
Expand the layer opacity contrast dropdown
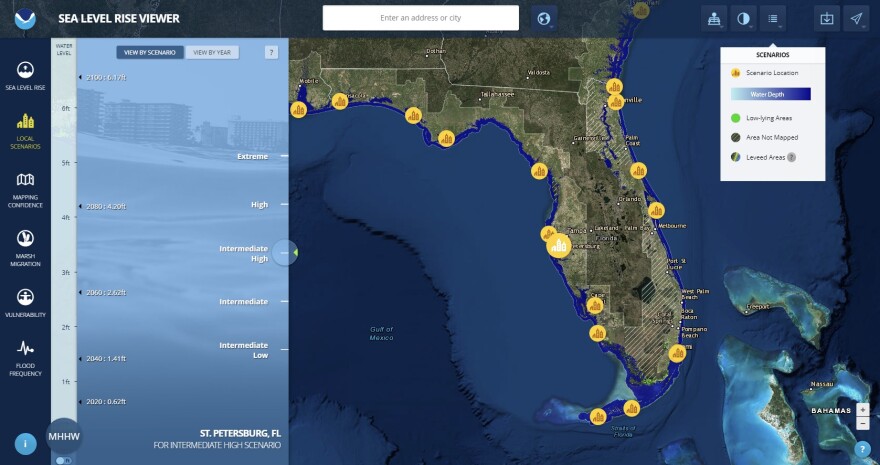743,18
